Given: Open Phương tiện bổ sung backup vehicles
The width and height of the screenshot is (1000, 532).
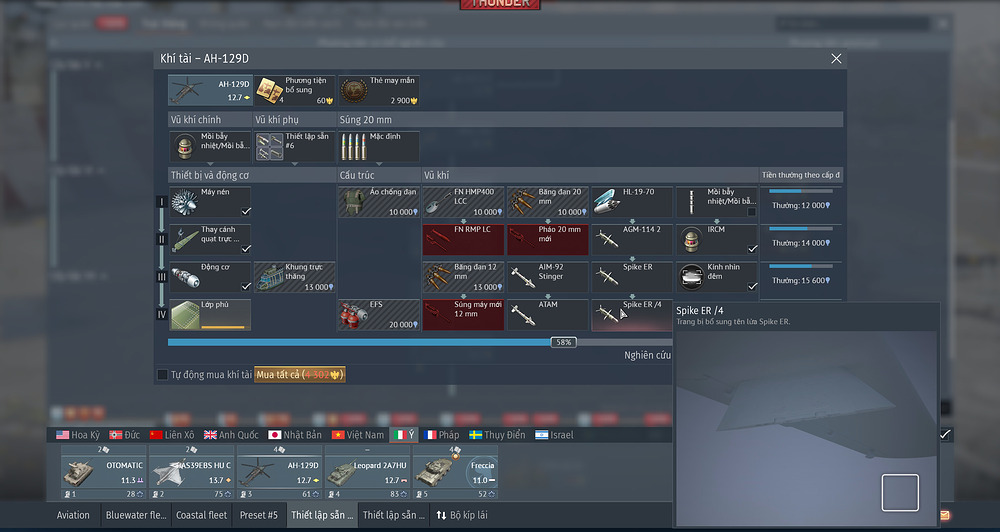Looking at the screenshot, I should coord(295,90).
